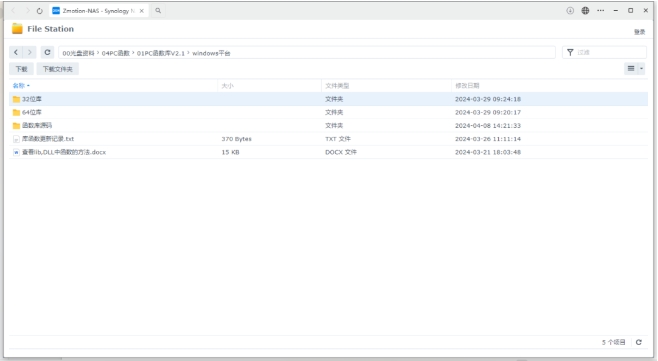The width and height of the screenshot is (658, 361).
Task: Go to 04PC函数 in the breadcrumb path
Action: [x=115, y=53]
